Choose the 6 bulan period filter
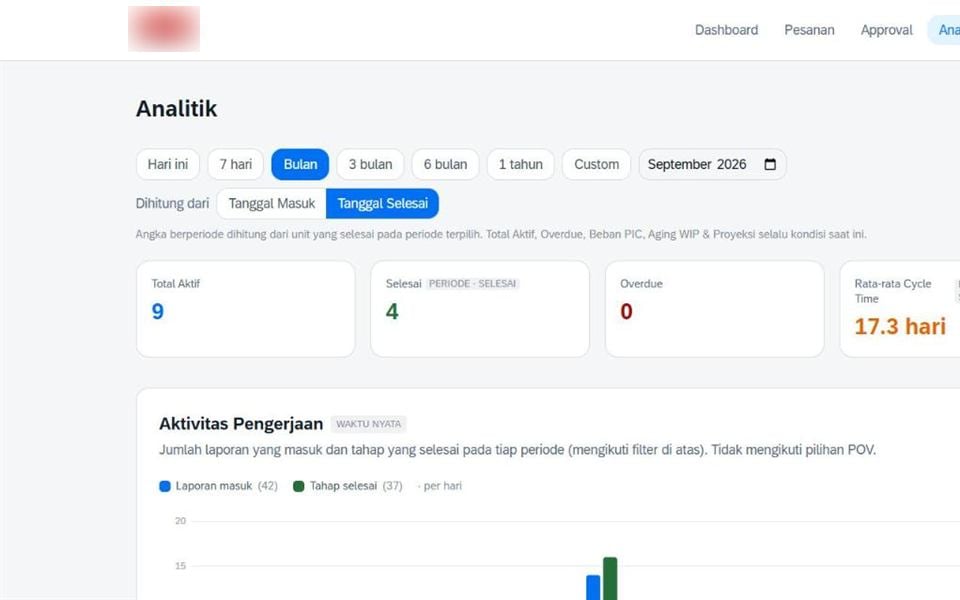Screen dimensions: 960x600 point(445,164)
